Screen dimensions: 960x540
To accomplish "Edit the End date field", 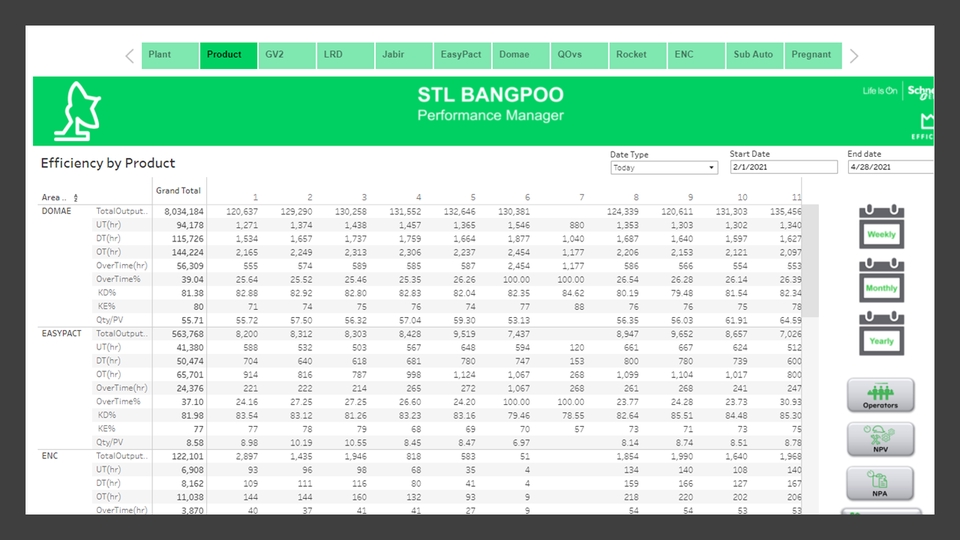I will pos(891,167).
